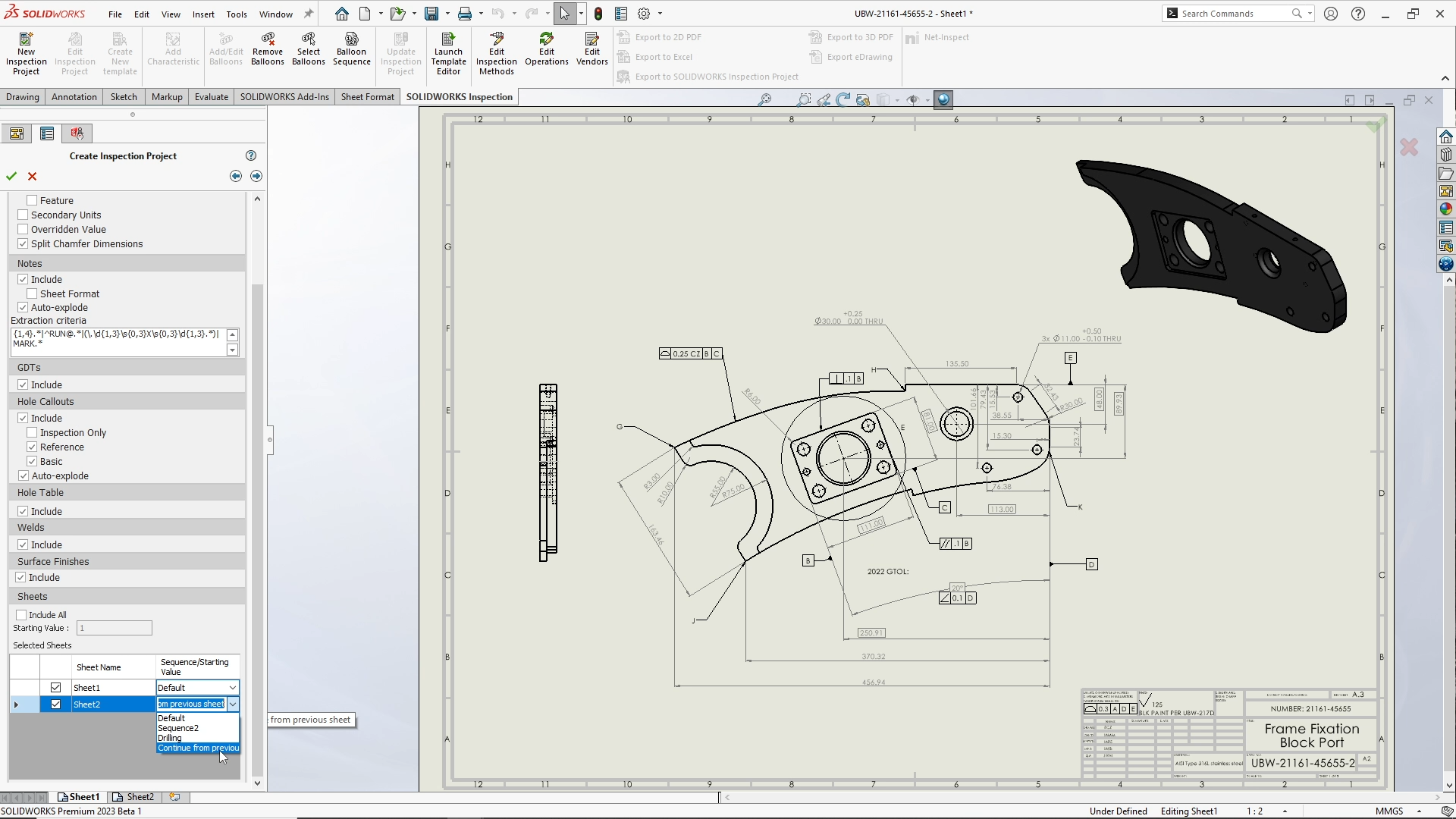The height and width of the screenshot is (819, 1456).
Task: Open SOLIDWORKS Resources home in task pane
Action: (1445, 136)
